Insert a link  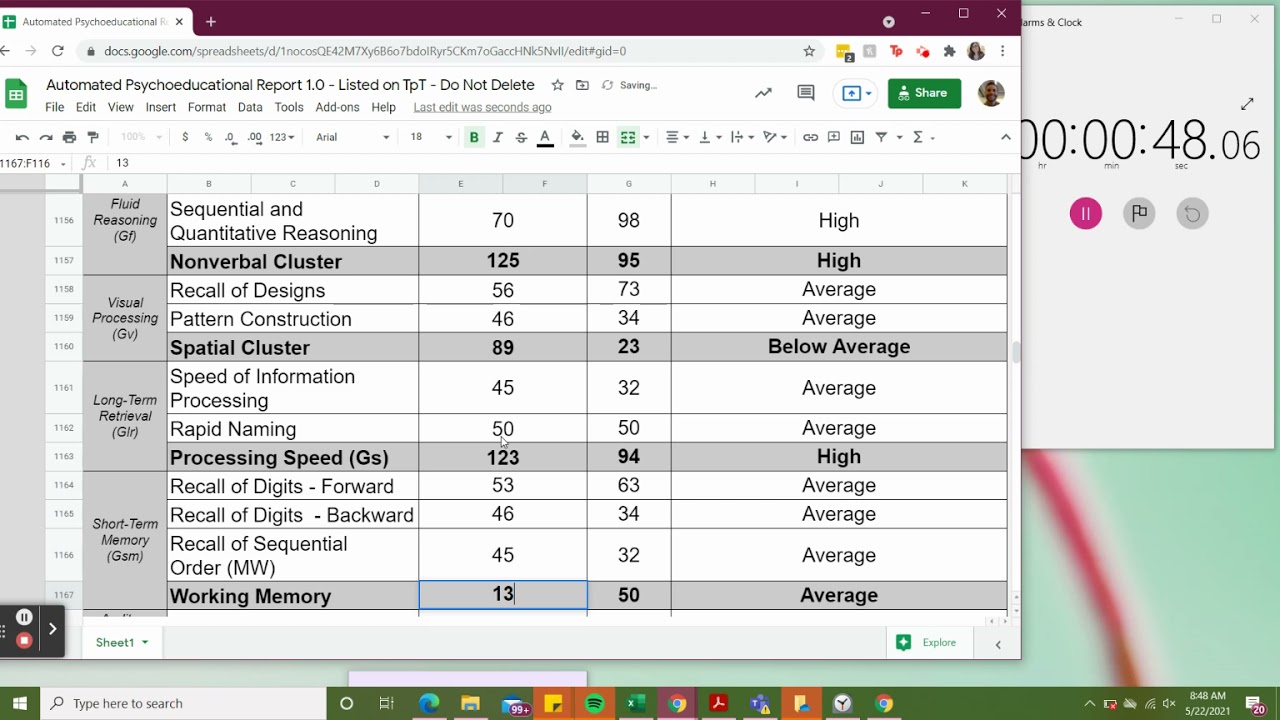810,137
